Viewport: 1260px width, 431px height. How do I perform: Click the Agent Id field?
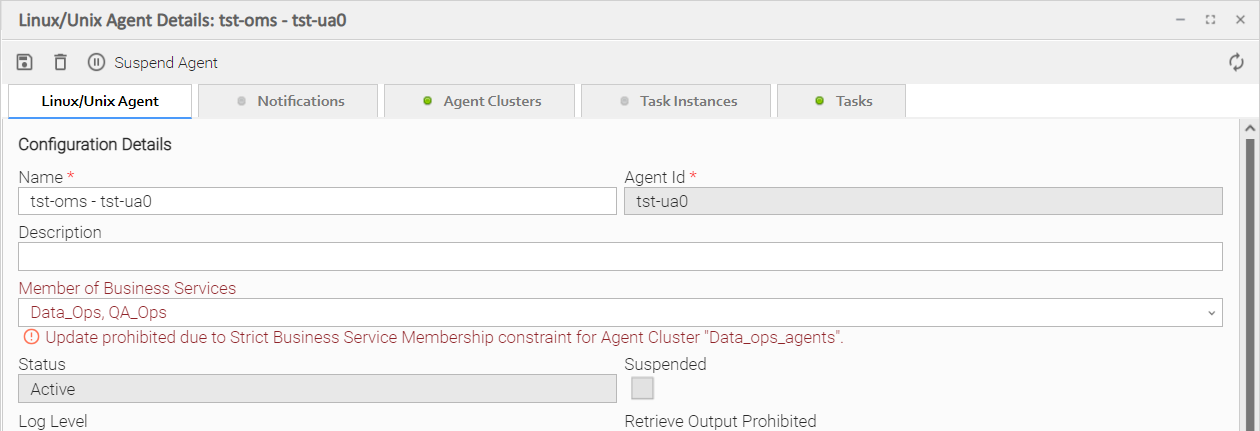pos(923,201)
